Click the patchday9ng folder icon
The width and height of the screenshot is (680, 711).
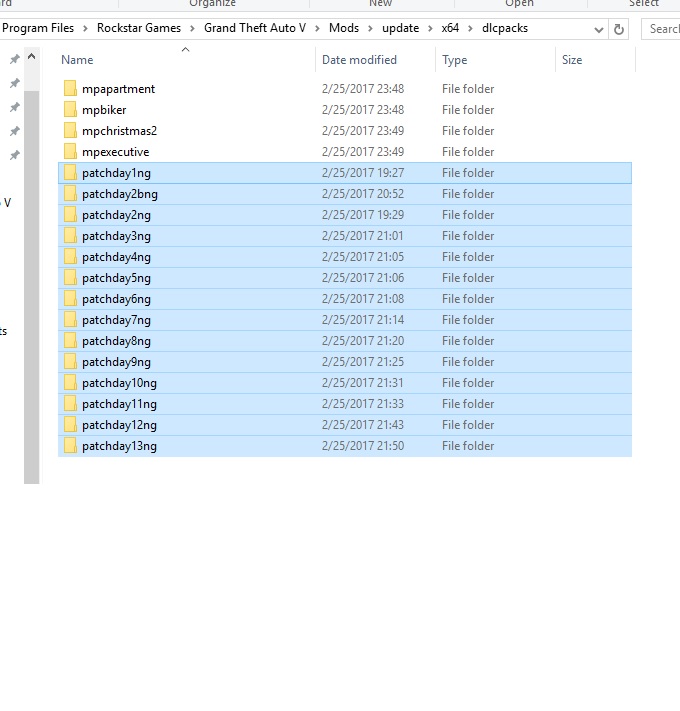tap(70, 361)
